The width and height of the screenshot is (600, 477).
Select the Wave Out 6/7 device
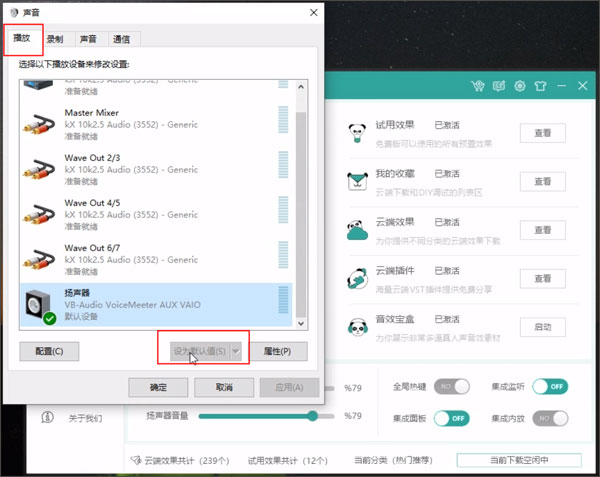pos(156,260)
